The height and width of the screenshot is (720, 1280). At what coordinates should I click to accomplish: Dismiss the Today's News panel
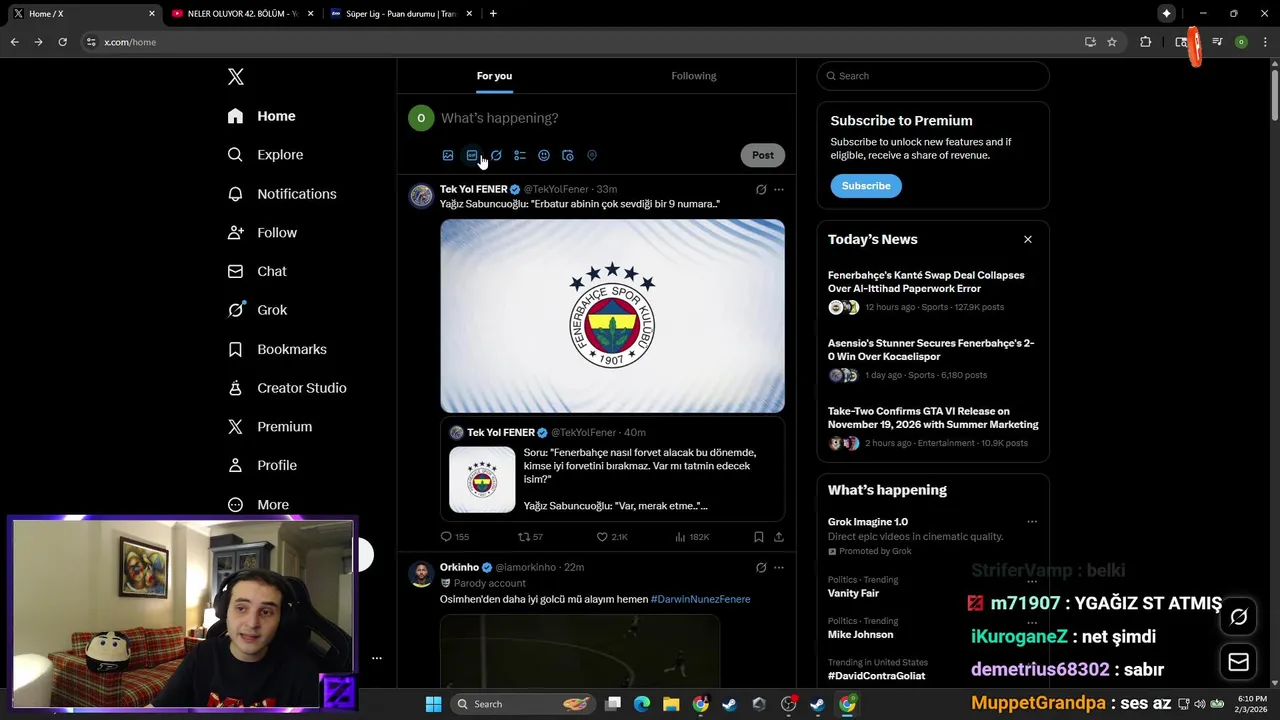[1027, 240]
